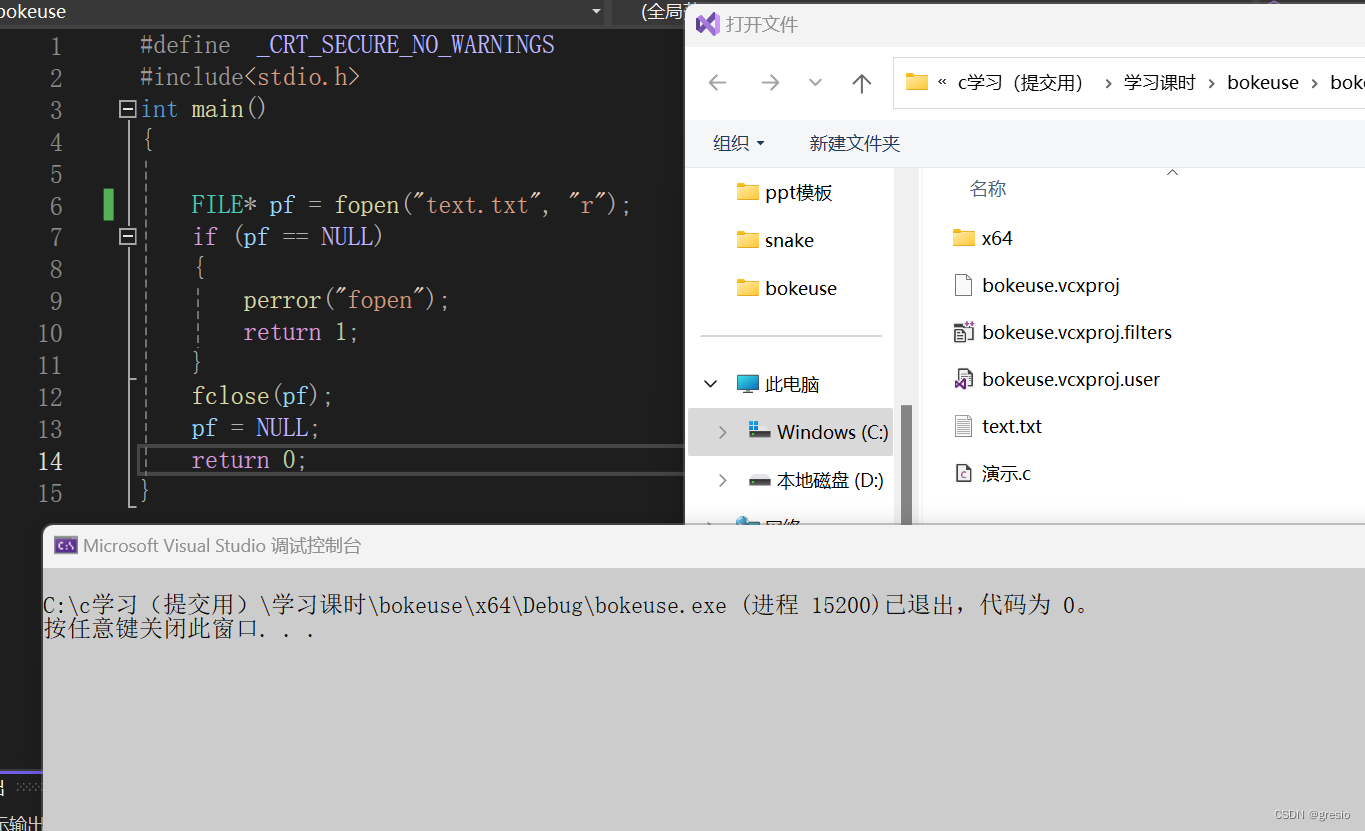The width and height of the screenshot is (1365, 831).
Task: Select Windows (C:) drive
Action: 832,432
